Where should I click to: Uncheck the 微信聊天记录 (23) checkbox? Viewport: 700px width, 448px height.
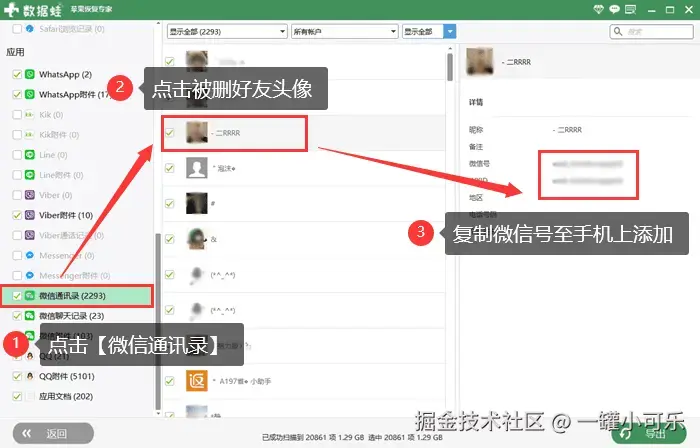pos(17,316)
